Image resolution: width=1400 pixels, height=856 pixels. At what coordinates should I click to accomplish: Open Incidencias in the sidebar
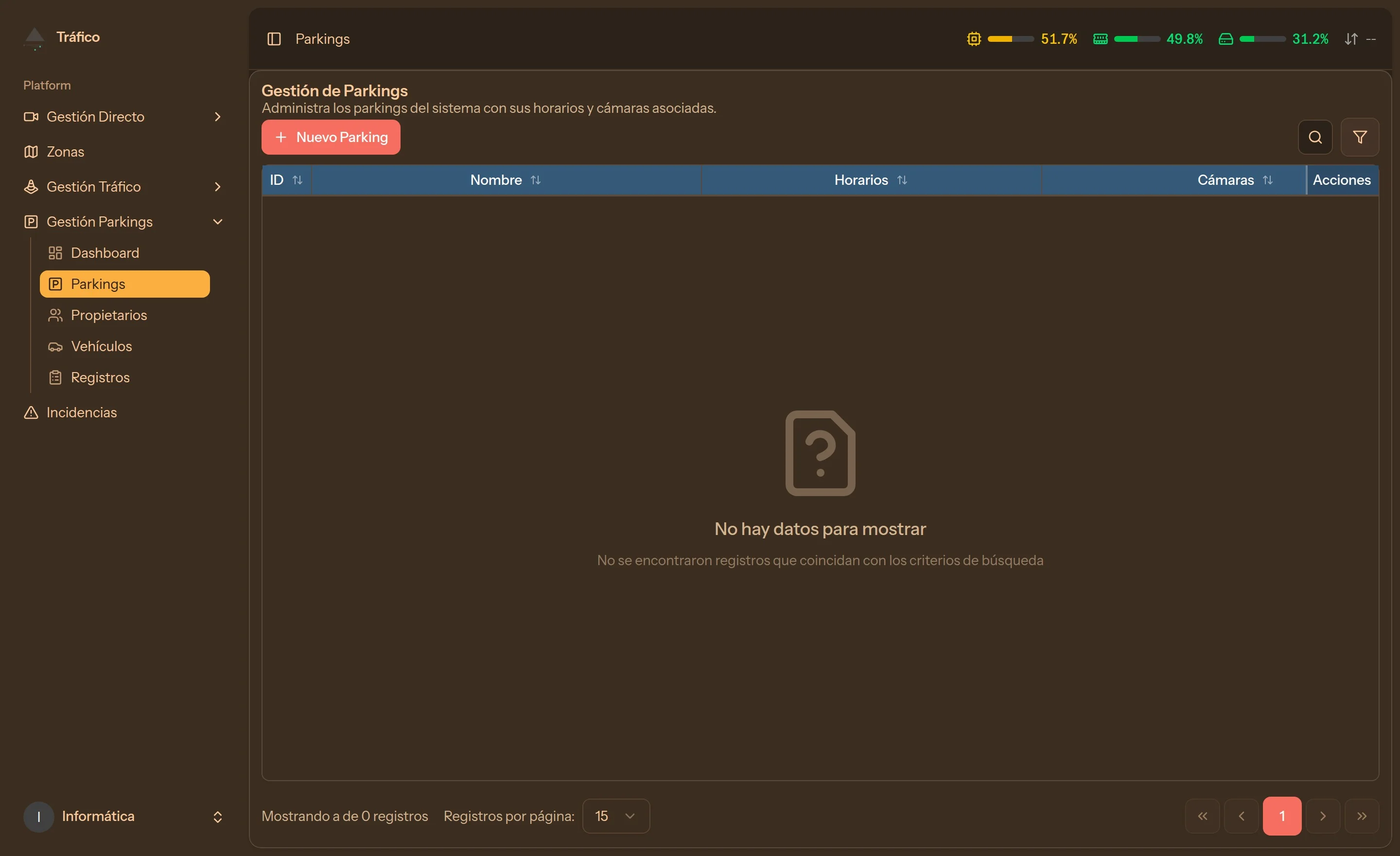(124, 412)
